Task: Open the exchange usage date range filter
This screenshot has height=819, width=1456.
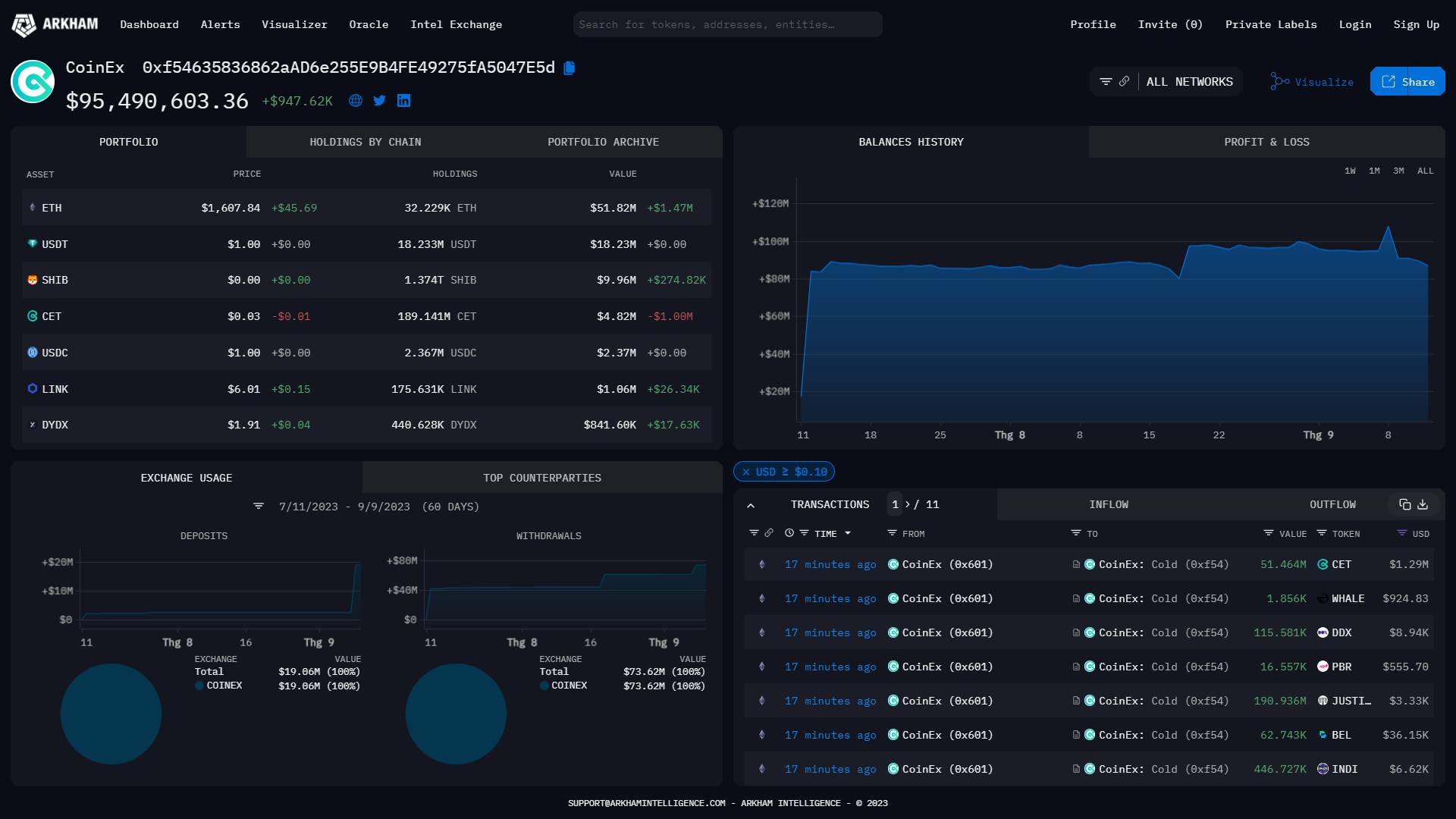Action: (259, 507)
